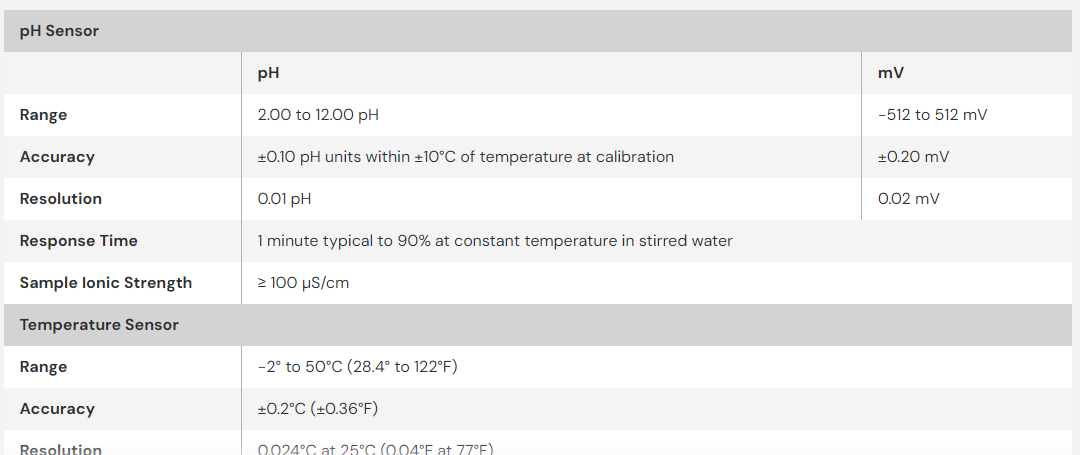
Task: Click the Sample Ionic Strength label
Action: 106,283
